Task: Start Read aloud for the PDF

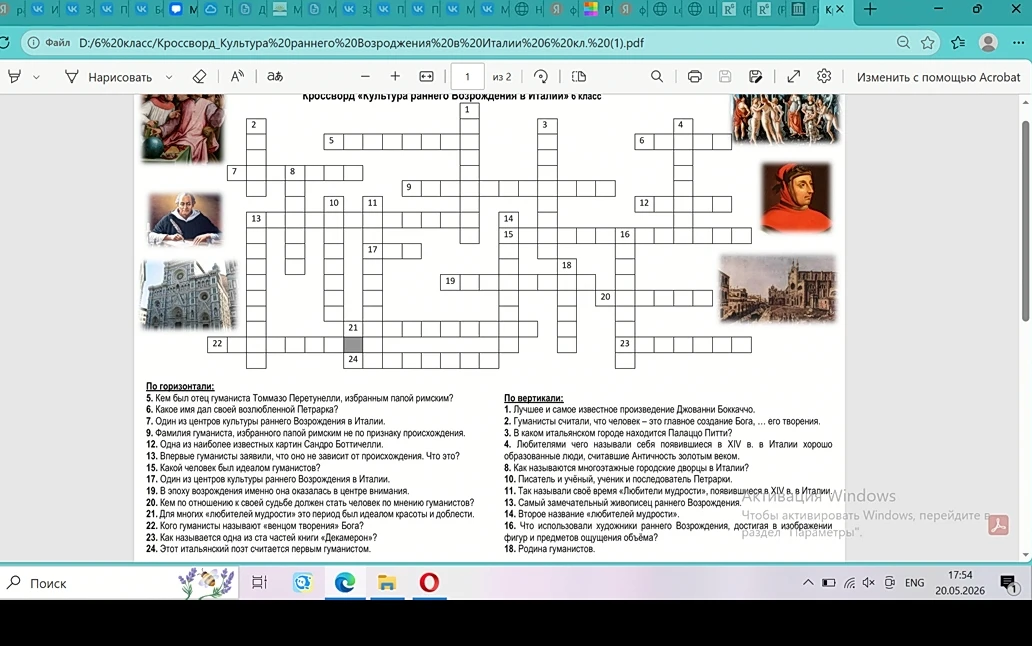Action: point(237,76)
